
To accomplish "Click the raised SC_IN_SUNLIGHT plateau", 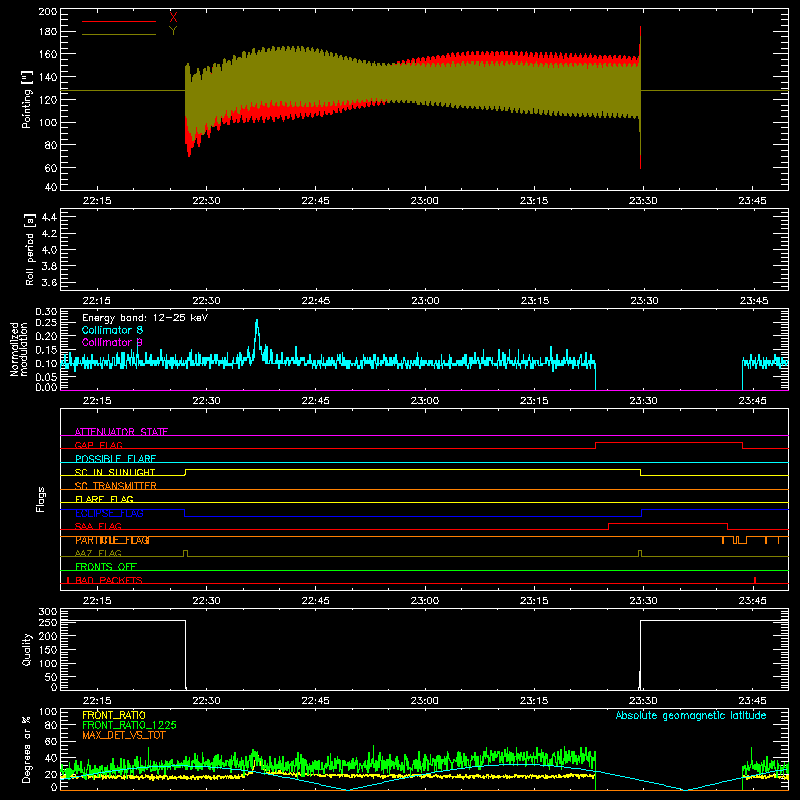I will click(x=413, y=470).
